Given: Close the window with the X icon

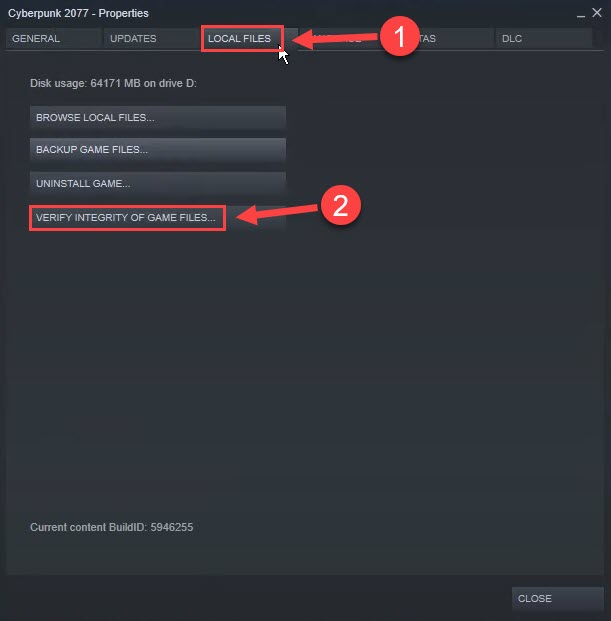Looking at the screenshot, I should point(597,13).
